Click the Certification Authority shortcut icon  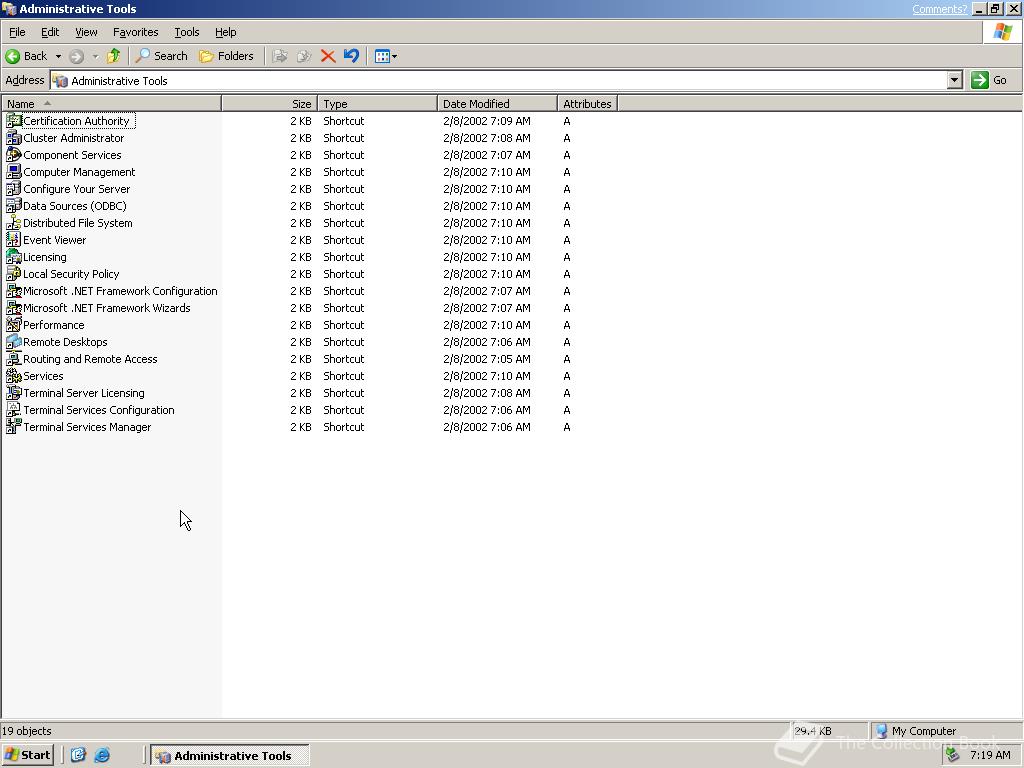coord(14,121)
